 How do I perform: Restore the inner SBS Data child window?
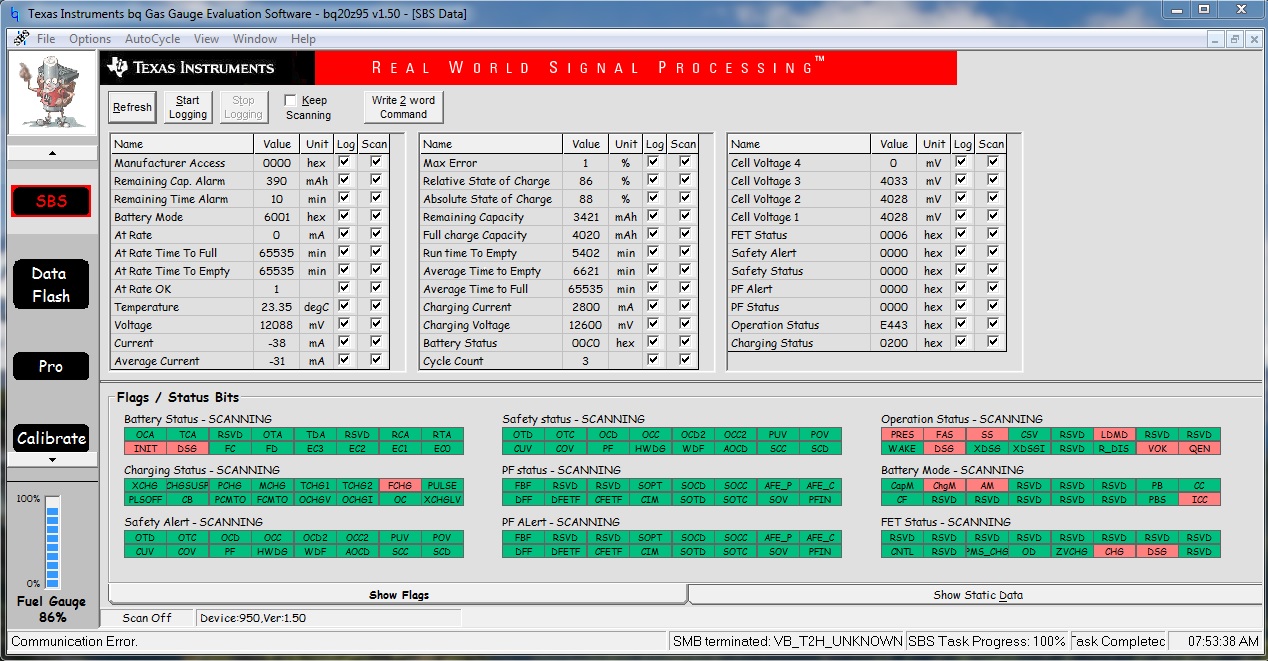pos(1235,39)
